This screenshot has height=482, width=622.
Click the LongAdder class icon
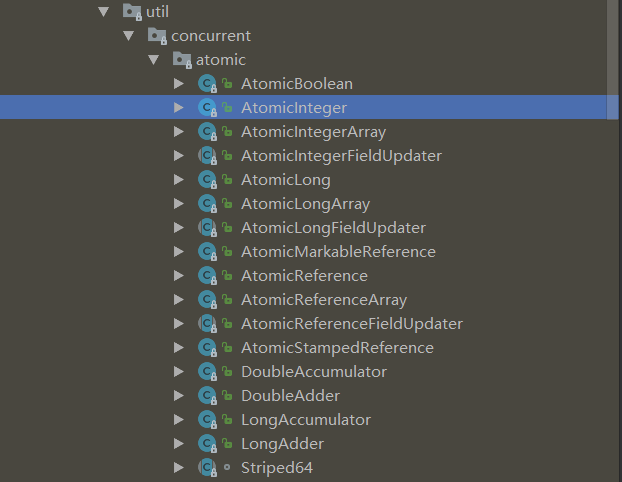coord(207,444)
